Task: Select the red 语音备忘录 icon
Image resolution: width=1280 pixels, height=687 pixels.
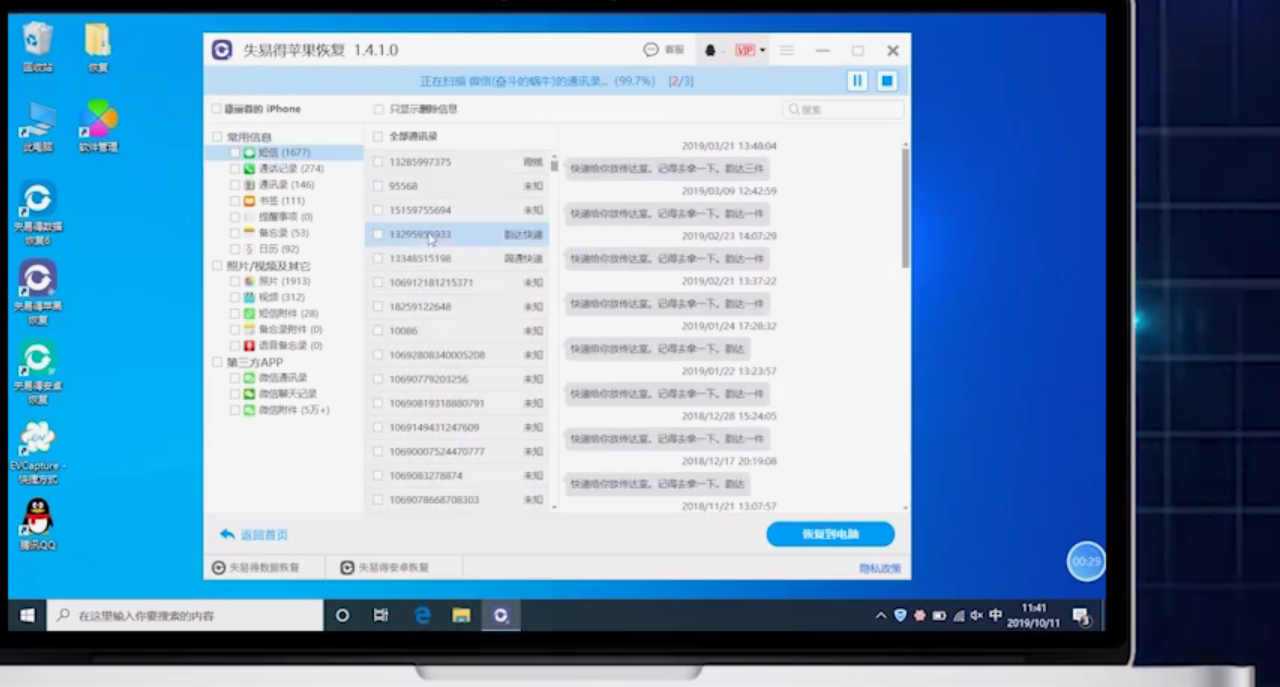Action: 249,346
